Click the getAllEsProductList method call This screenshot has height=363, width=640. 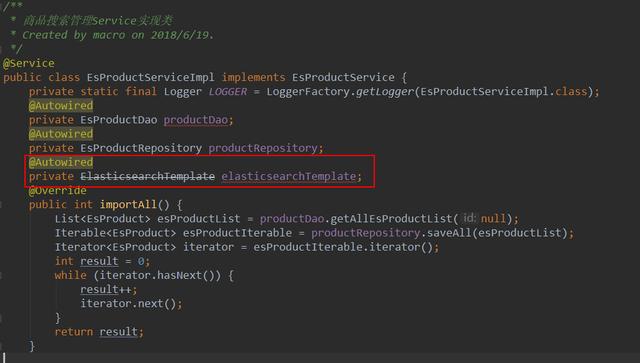tap(391, 218)
